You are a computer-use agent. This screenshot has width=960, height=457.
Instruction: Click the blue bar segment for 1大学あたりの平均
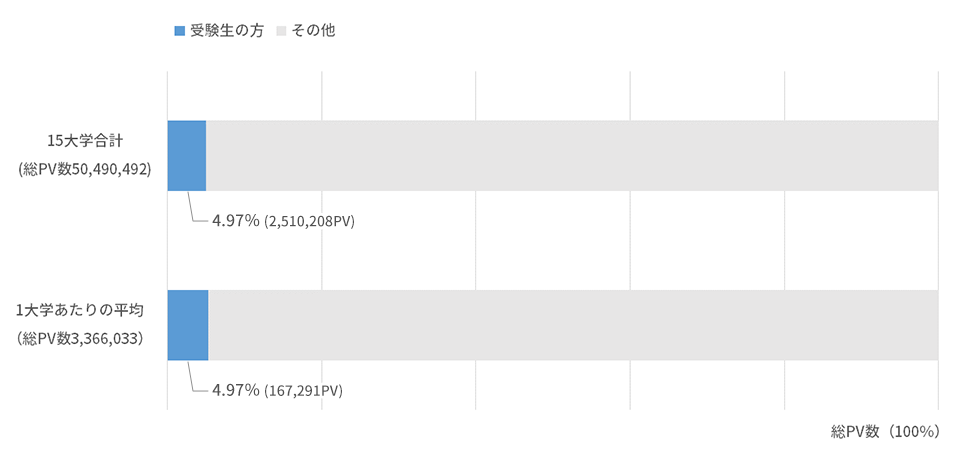pos(188,325)
